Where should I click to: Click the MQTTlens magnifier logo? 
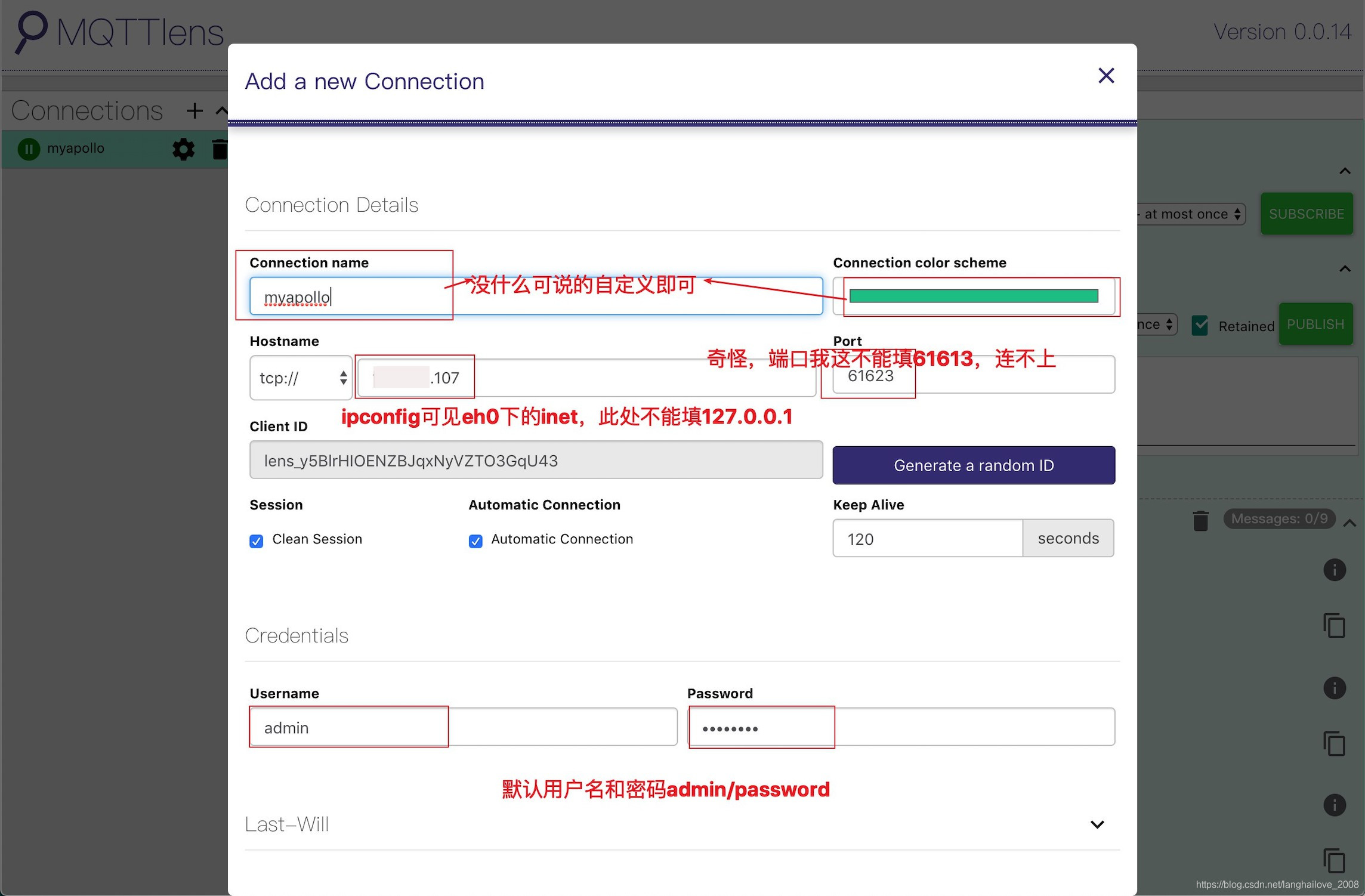coord(30,32)
